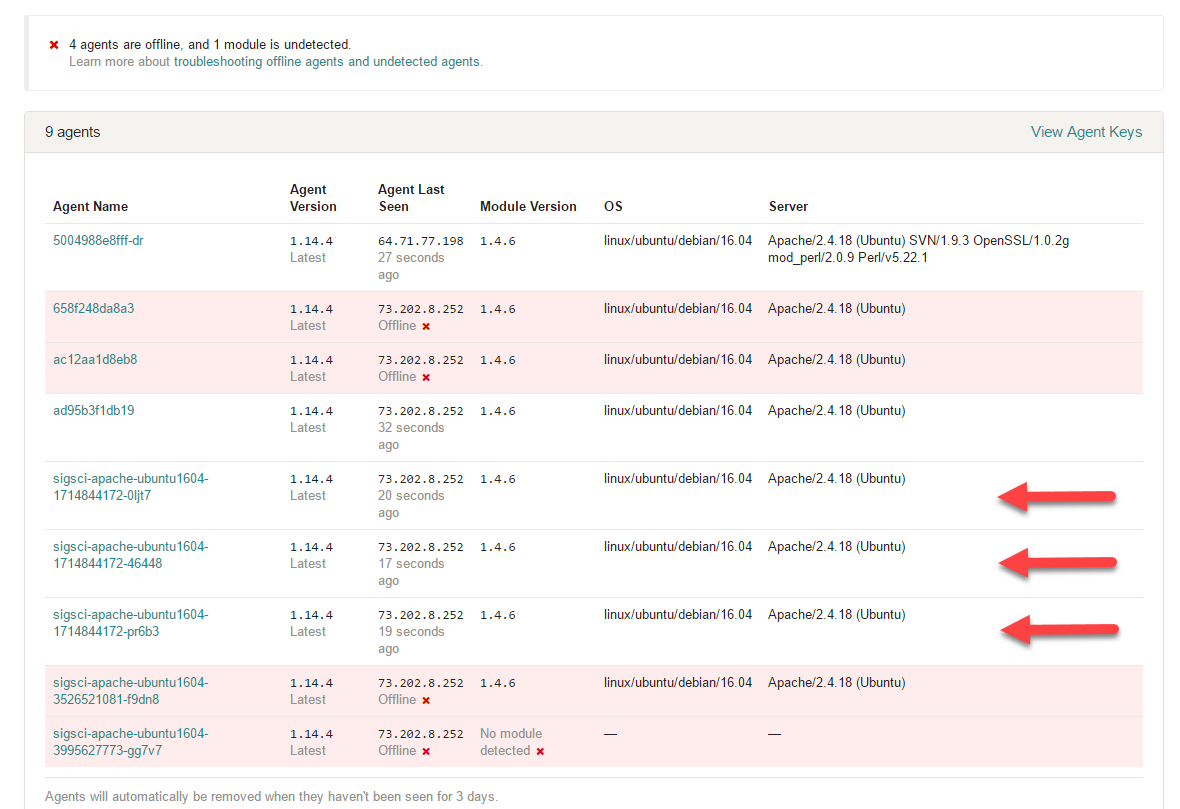Click the red X beside No module detected
Viewport: 1180px width, 809px height.
pyautogui.click(x=540, y=752)
